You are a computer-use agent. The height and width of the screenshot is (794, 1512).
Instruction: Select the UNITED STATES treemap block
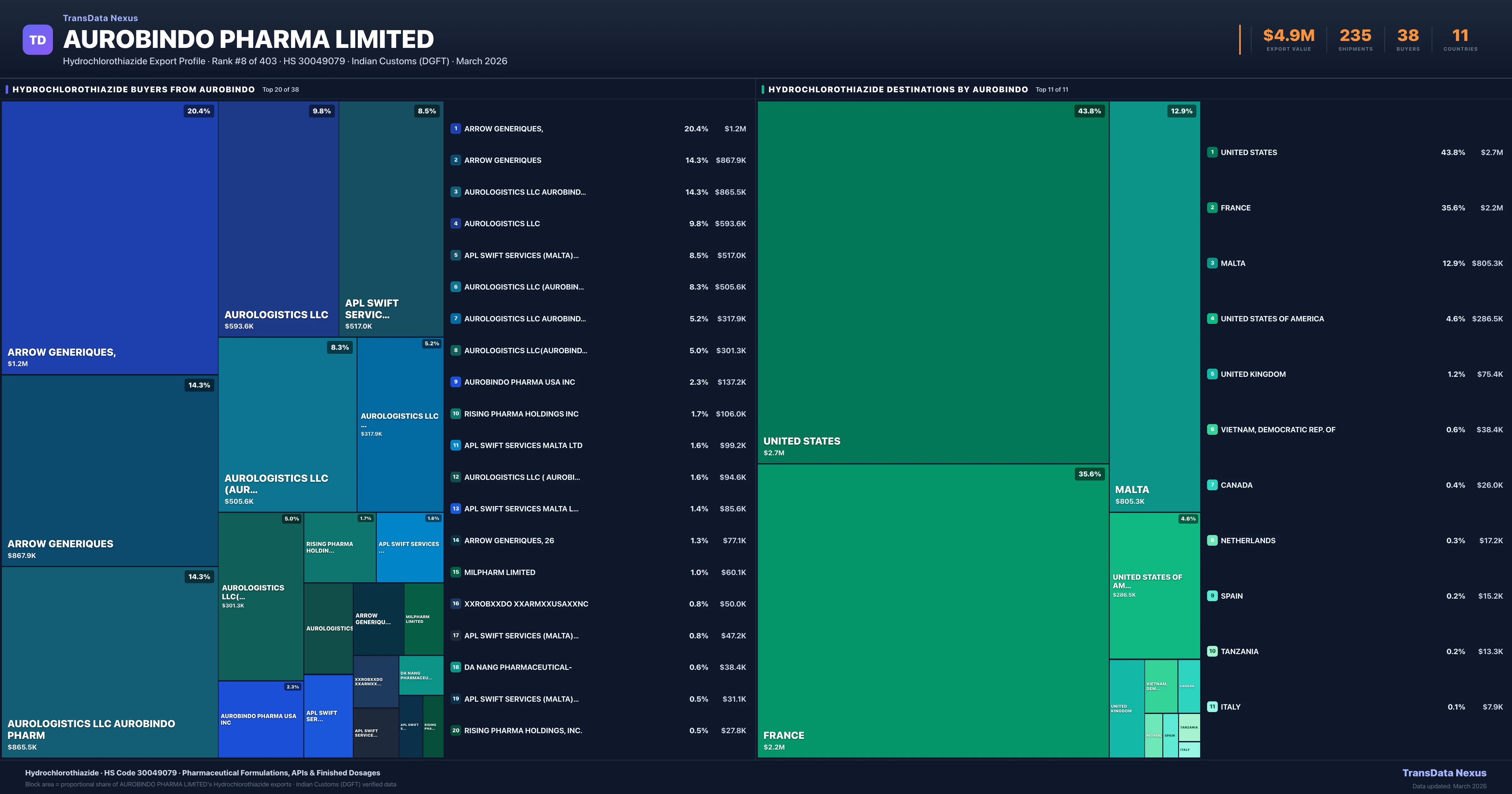coord(932,282)
